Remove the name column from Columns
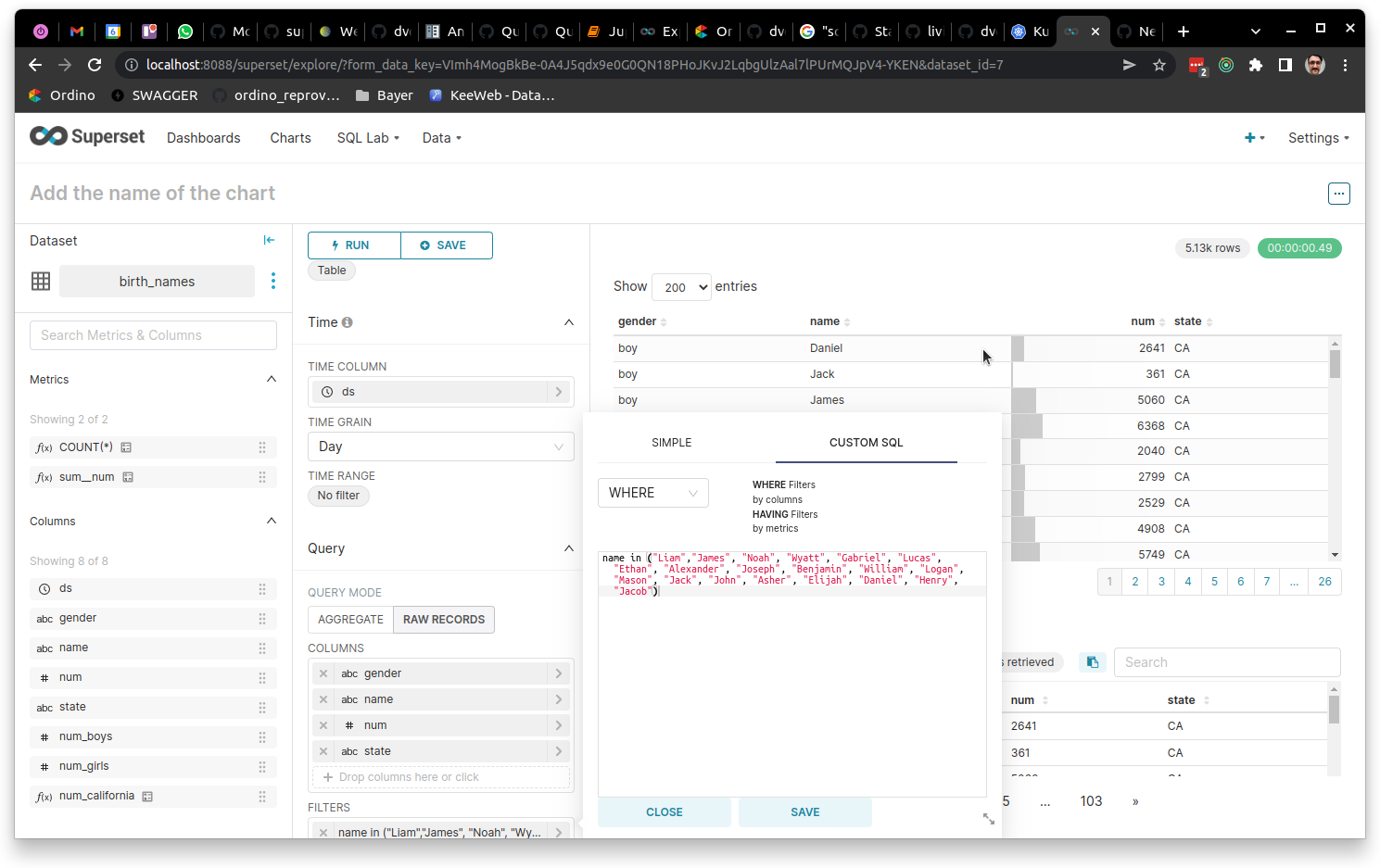 pyautogui.click(x=323, y=699)
